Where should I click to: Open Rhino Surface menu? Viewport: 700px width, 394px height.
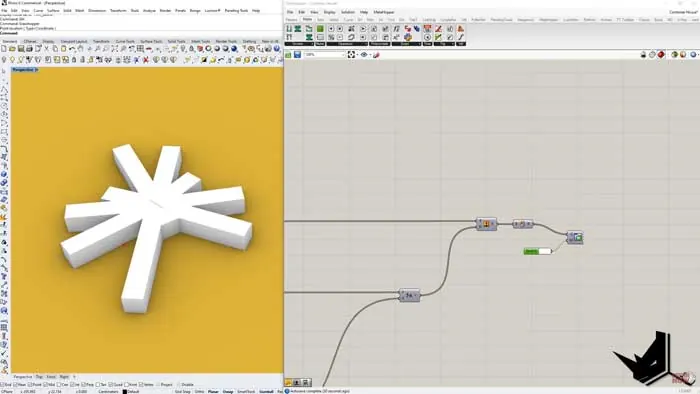(53, 10)
